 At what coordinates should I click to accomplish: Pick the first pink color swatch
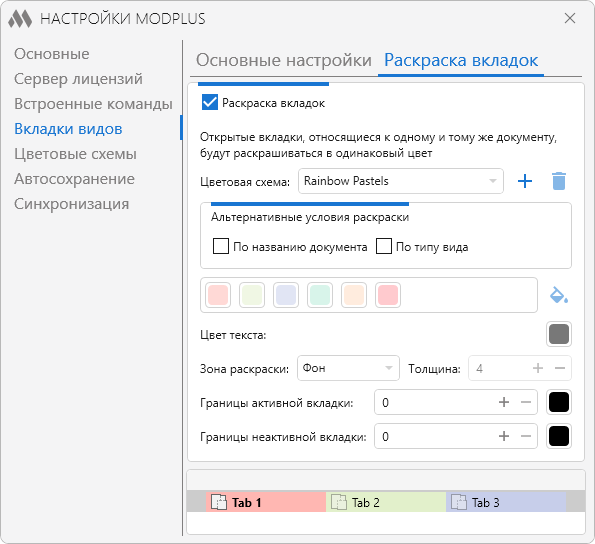[x=218, y=295]
